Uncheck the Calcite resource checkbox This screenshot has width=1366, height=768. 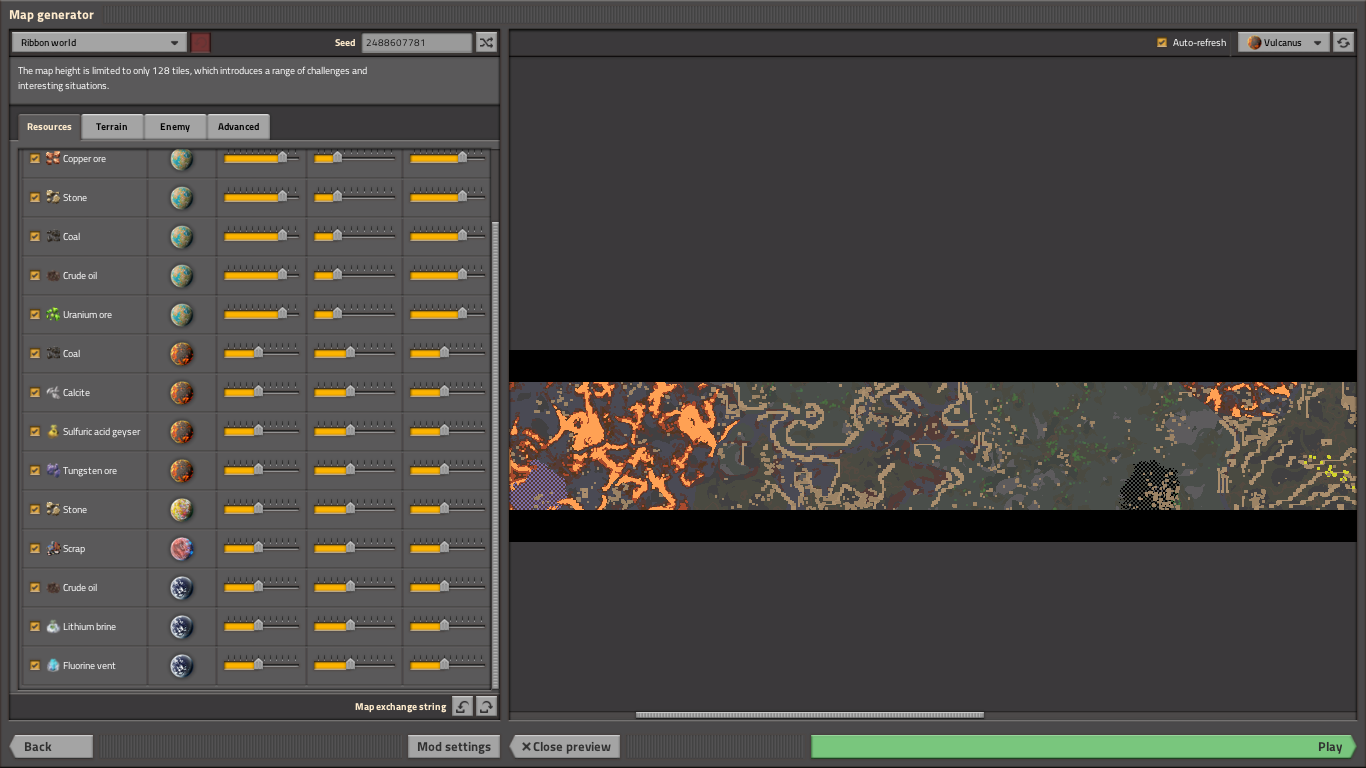click(35, 393)
